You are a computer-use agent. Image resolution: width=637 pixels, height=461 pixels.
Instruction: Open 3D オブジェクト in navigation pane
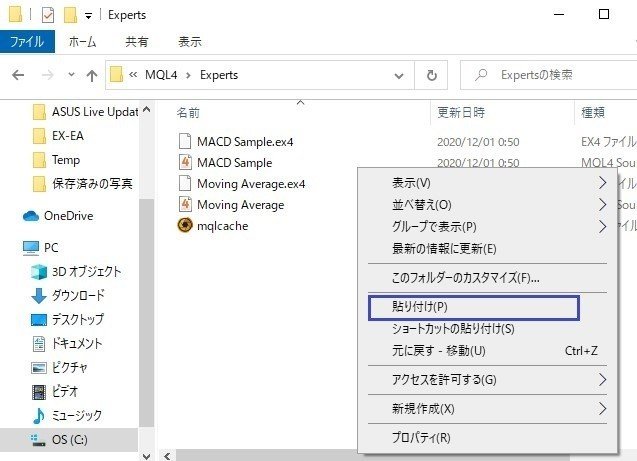(77, 272)
